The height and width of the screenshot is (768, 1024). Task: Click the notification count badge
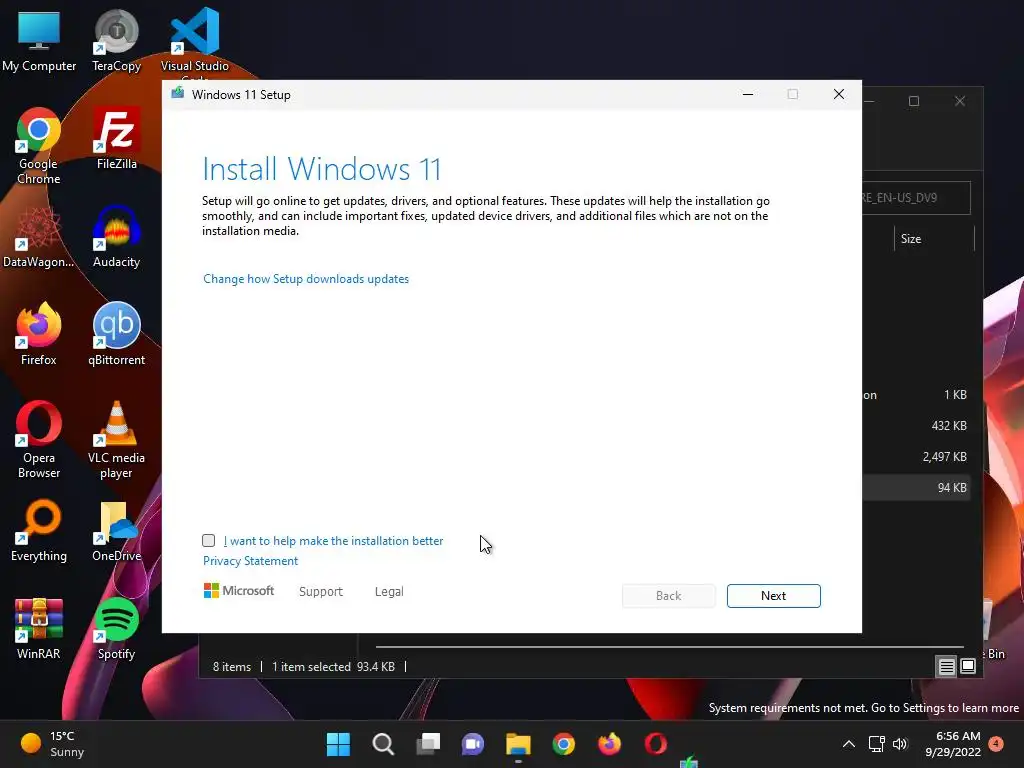[996, 743]
